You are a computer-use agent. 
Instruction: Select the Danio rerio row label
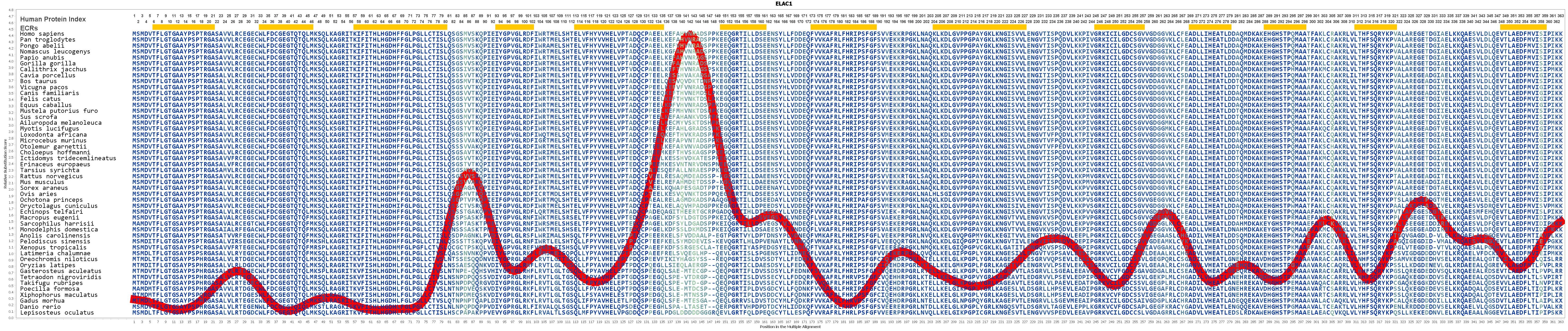point(40,307)
